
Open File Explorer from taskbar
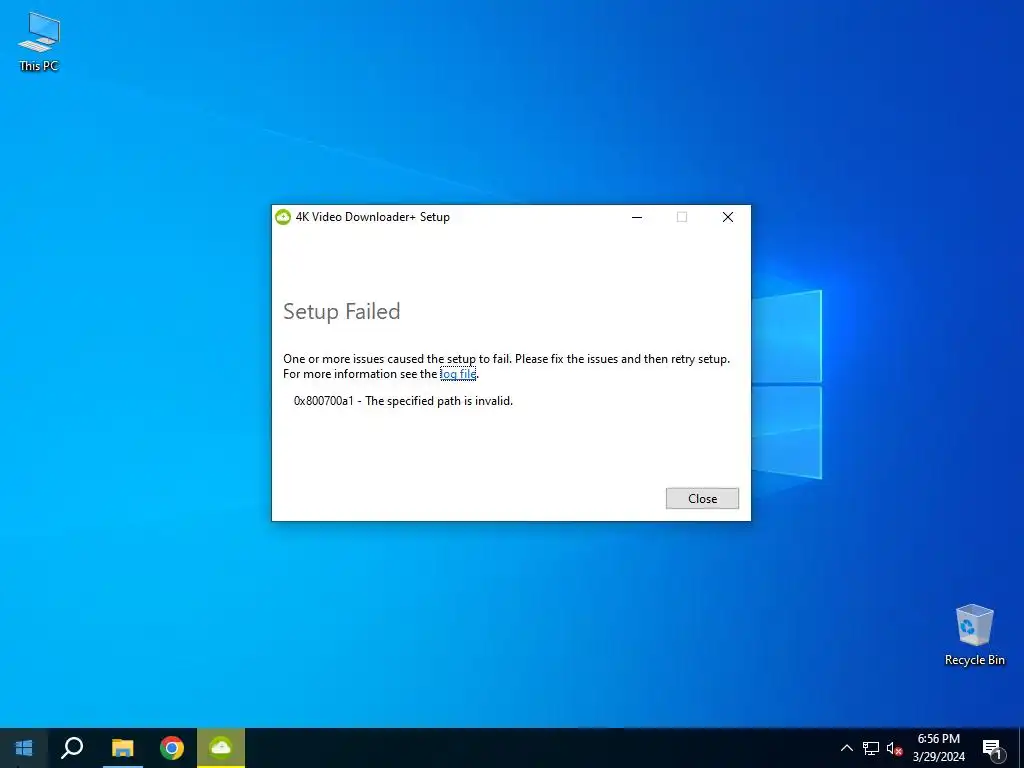(x=122, y=748)
